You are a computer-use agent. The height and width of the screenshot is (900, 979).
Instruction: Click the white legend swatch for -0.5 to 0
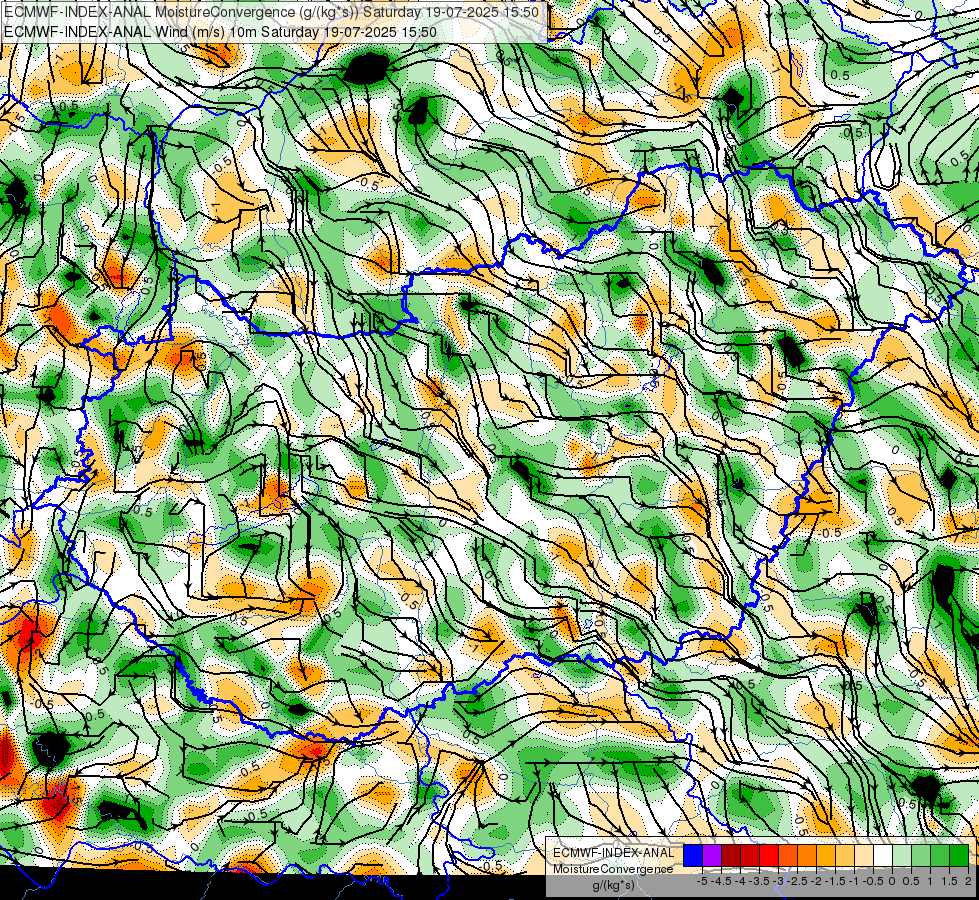coord(883,856)
